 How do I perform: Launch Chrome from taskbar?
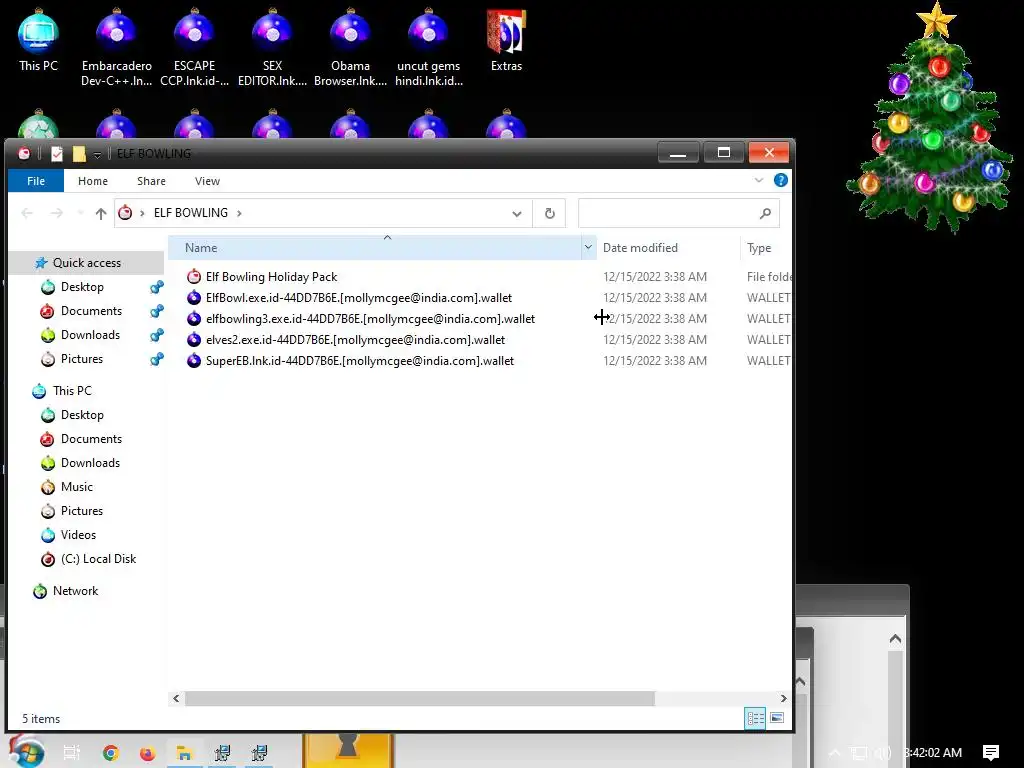point(110,753)
